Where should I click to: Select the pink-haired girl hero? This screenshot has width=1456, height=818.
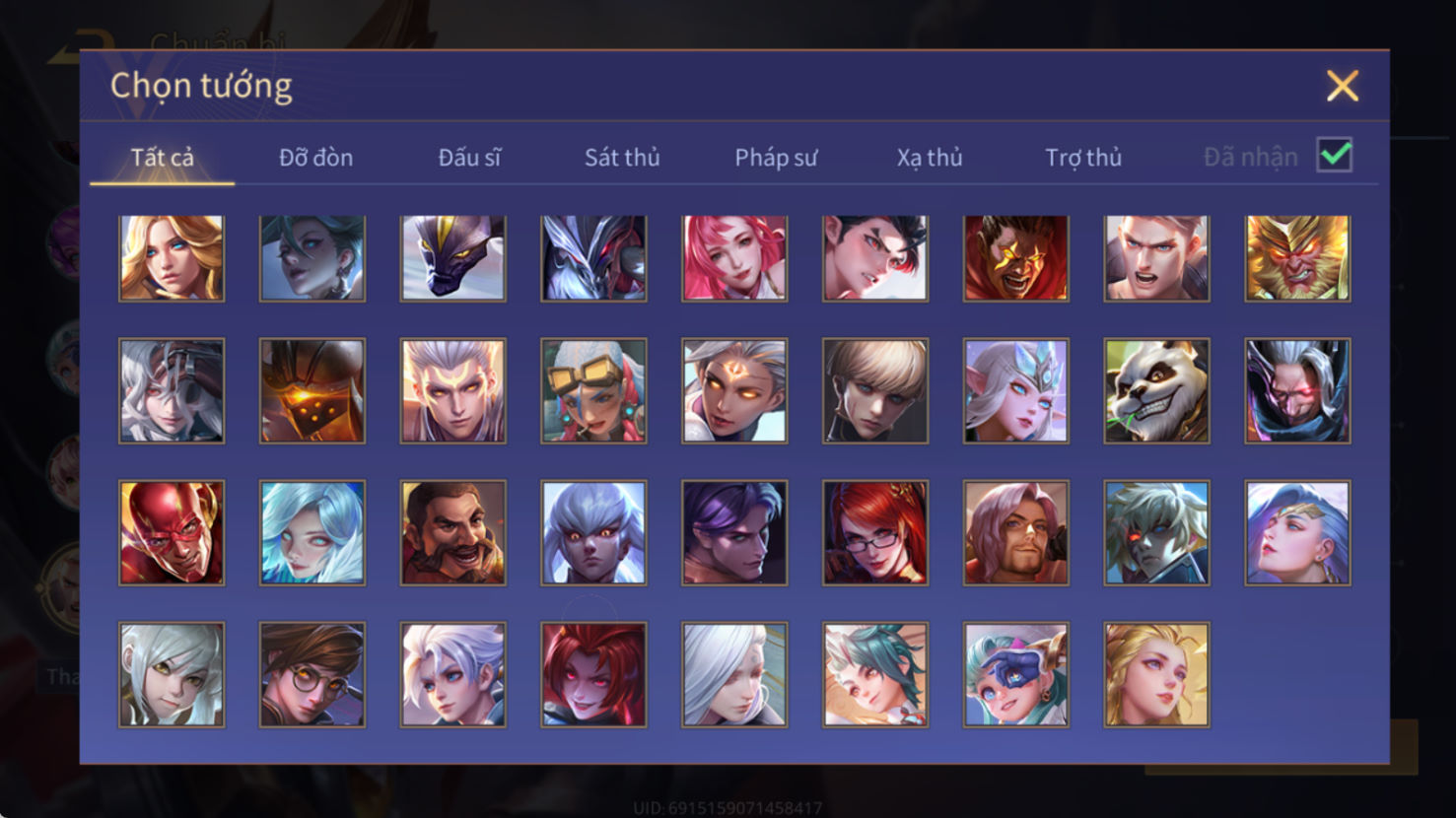(734, 258)
